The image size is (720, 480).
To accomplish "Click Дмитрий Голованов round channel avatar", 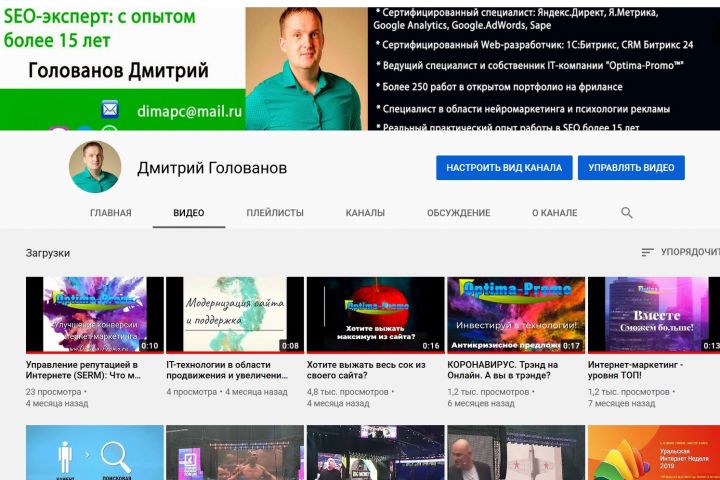I will click(x=95, y=167).
